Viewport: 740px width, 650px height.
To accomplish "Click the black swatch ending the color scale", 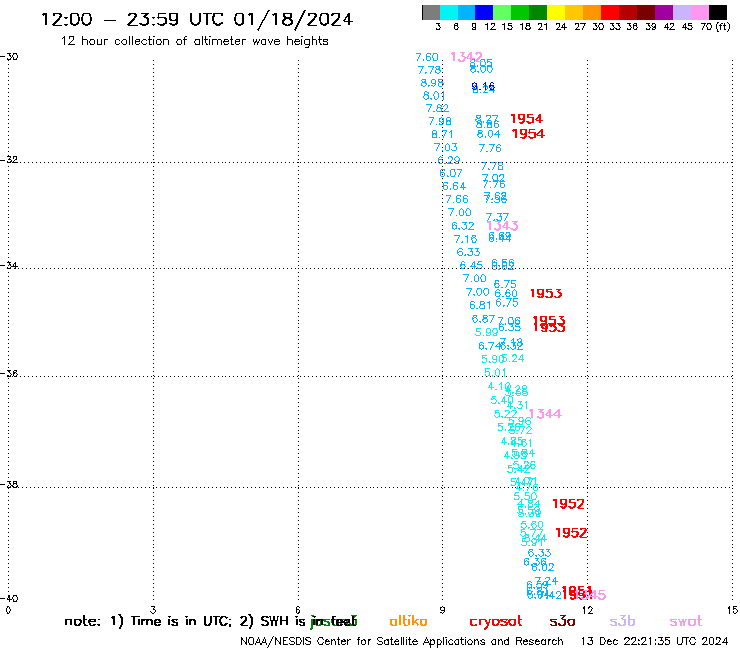I will coord(717,12).
